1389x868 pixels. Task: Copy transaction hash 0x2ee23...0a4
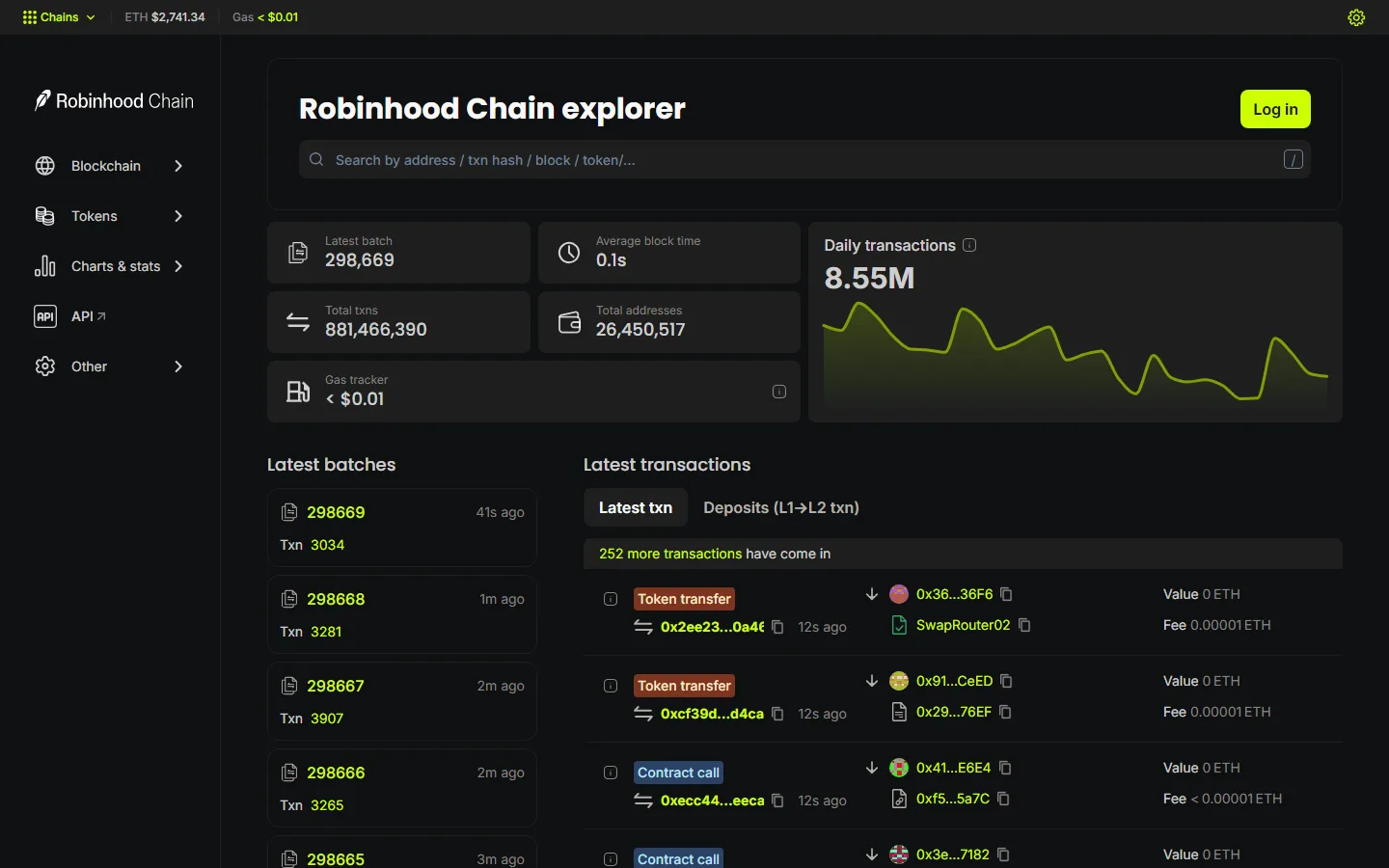(x=777, y=627)
